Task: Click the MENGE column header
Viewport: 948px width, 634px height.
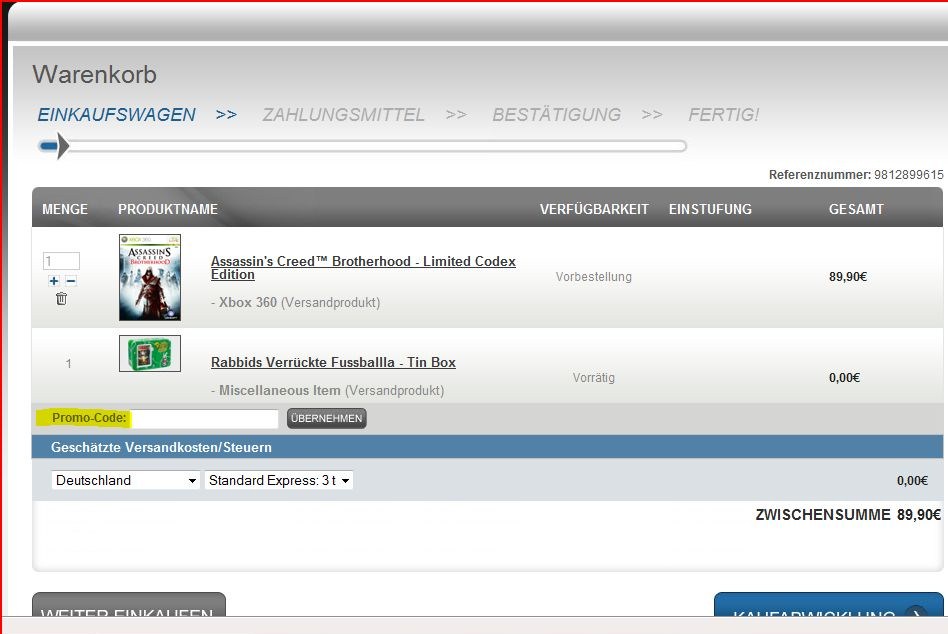Action: [65, 209]
